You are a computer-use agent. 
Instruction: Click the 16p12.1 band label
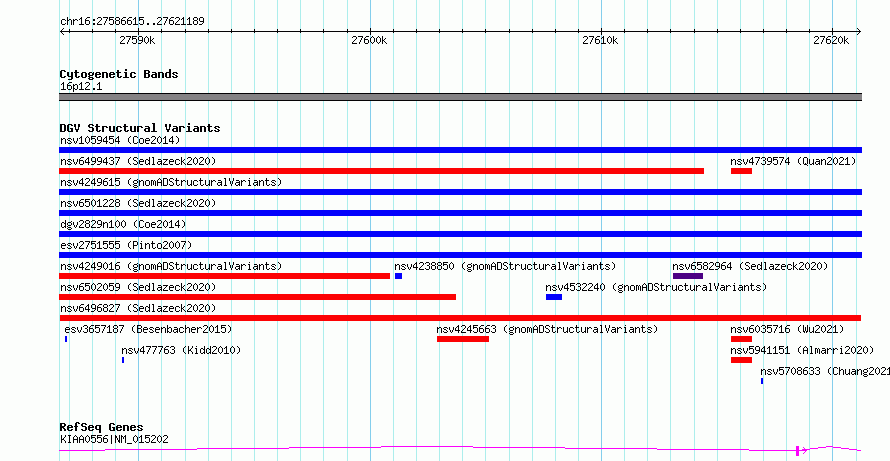tap(81, 87)
